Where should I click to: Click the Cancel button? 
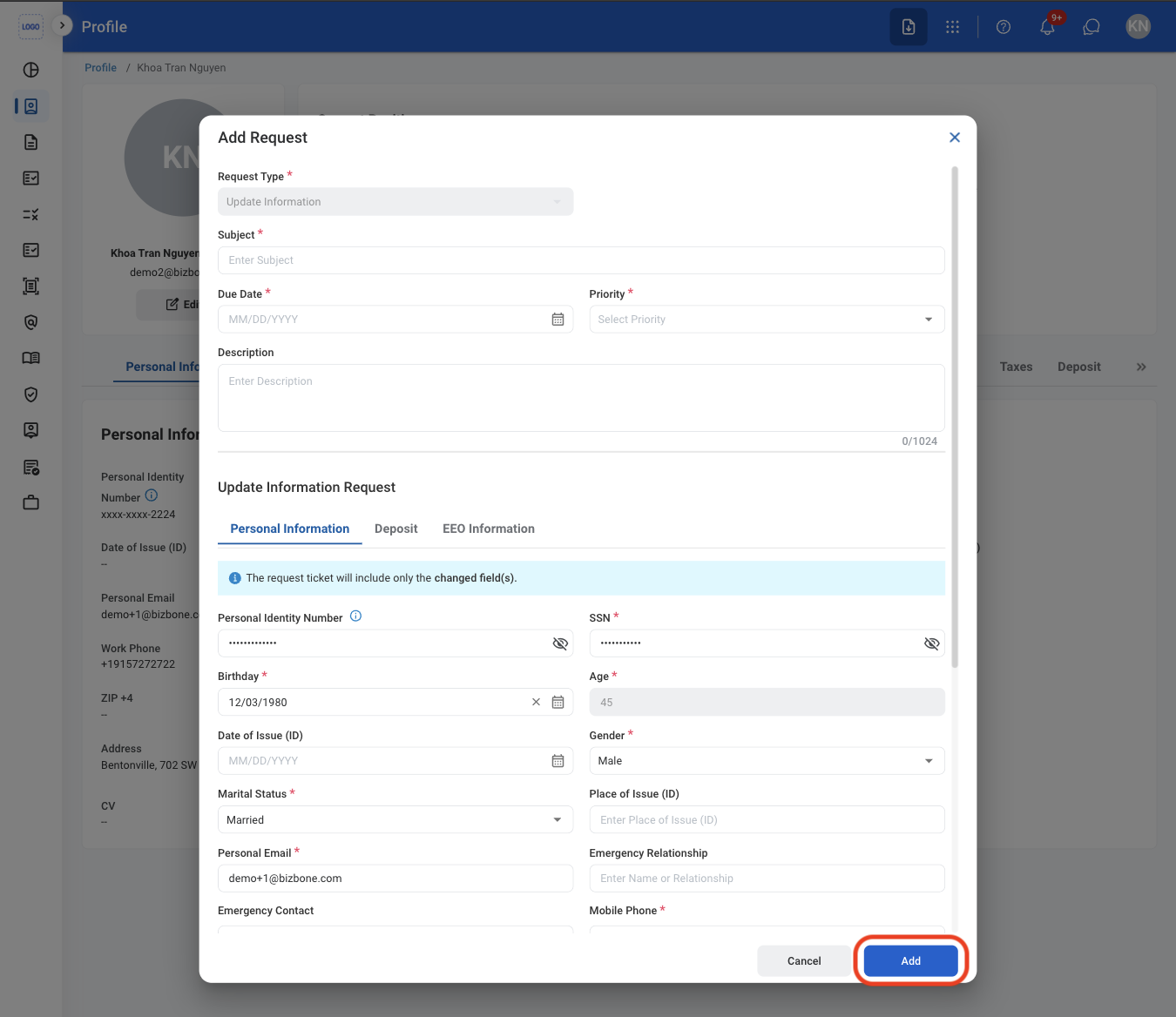(x=804, y=961)
